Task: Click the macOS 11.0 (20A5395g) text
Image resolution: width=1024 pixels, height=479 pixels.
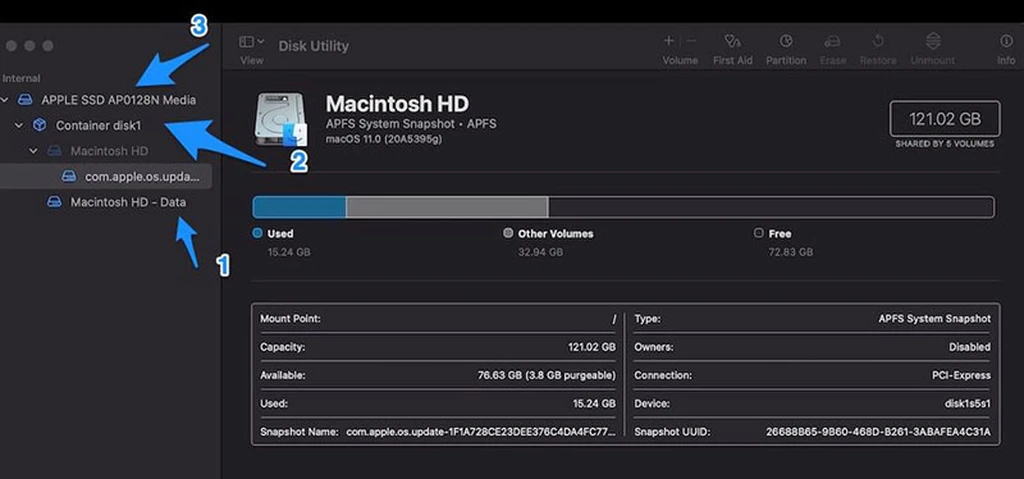Action: coord(384,139)
